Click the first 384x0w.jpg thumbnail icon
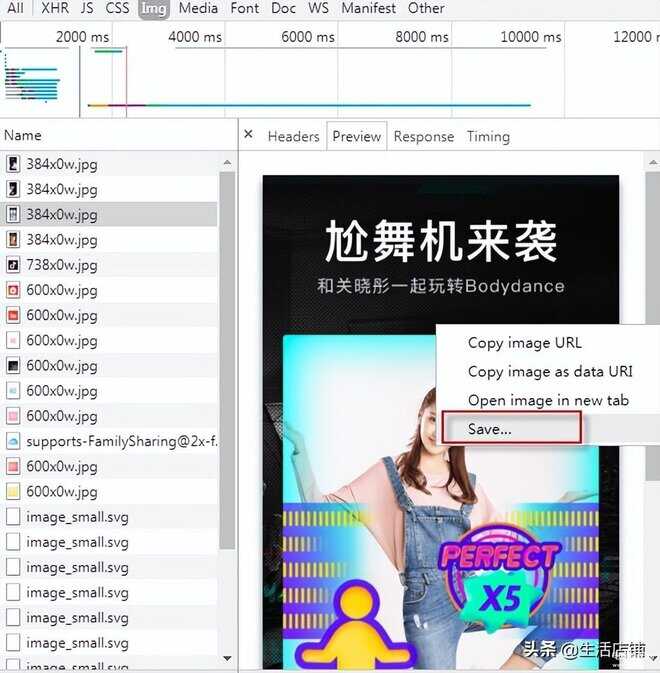Screen dimensions: 660x673 [13, 164]
